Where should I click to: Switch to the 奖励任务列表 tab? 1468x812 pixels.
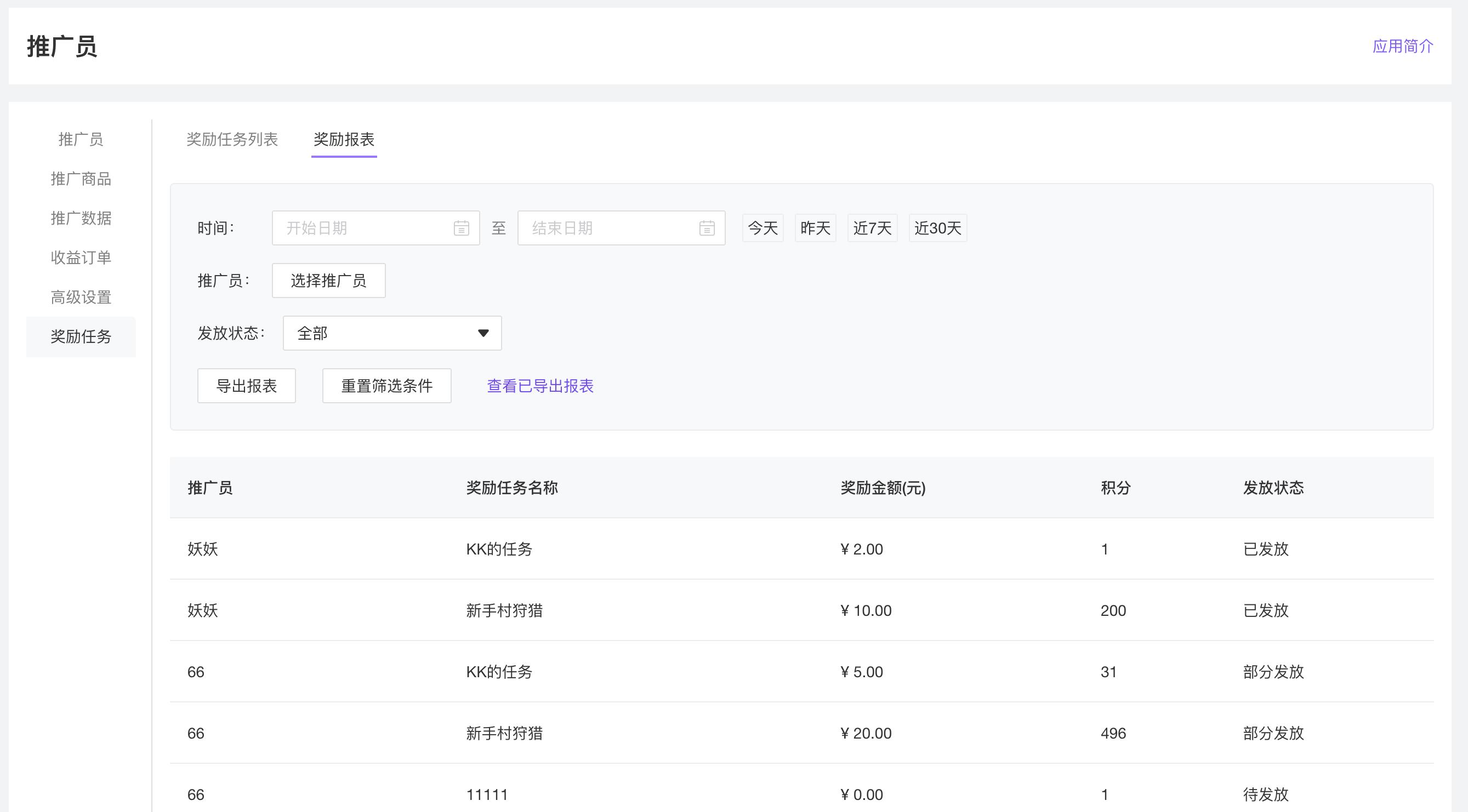pyautogui.click(x=232, y=139)
